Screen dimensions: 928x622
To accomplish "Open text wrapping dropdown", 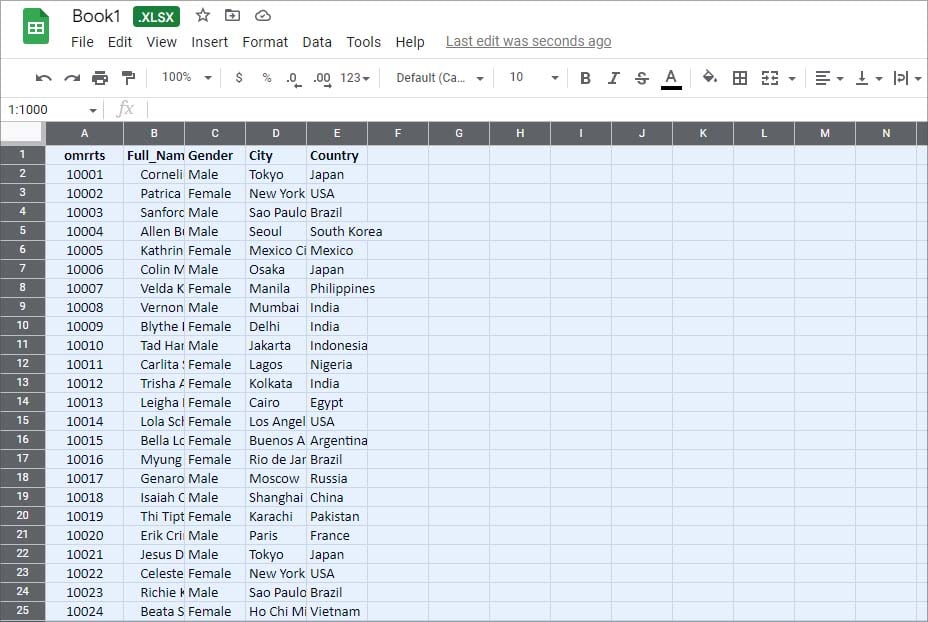I will coord(907,78).
